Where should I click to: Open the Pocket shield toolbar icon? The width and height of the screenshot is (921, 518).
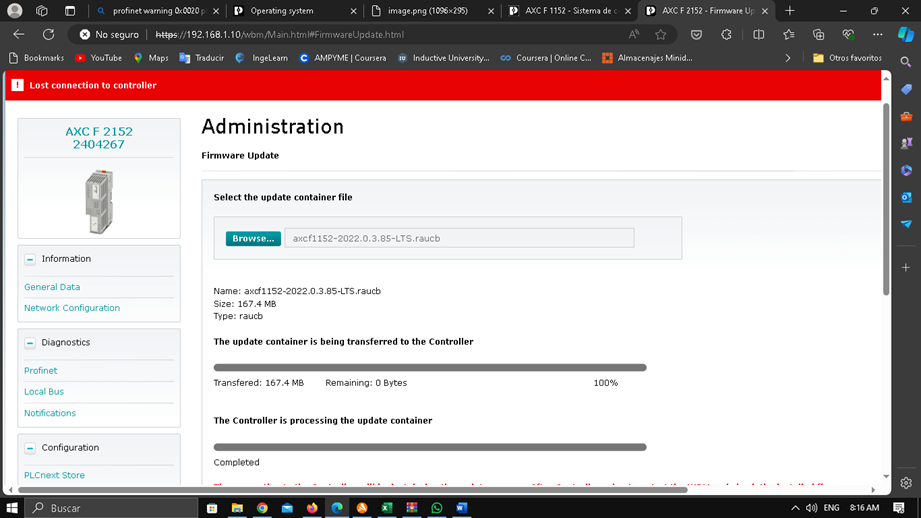coord(696,35)
